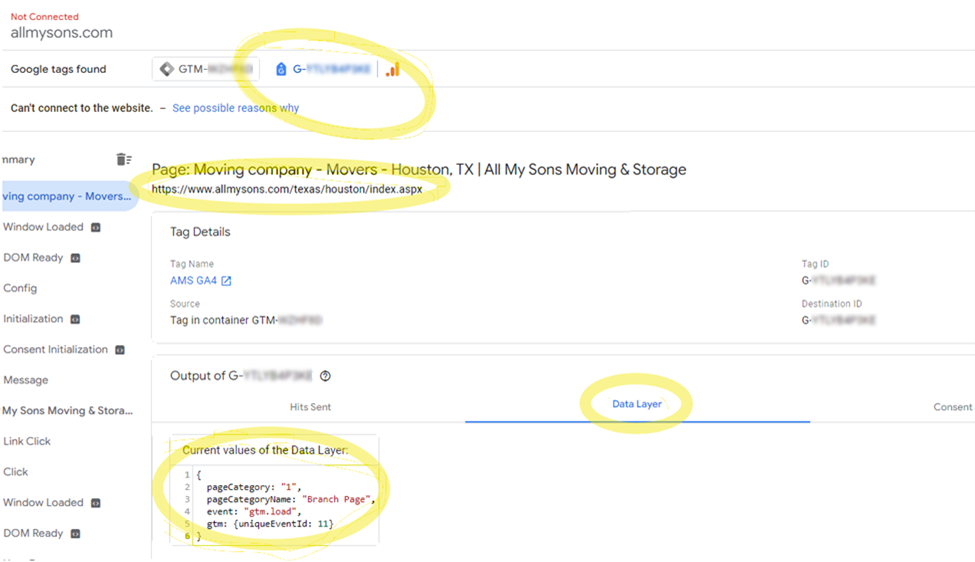975x562 pixels.
Task: Select the Consent Initialization event
Action: (55, 349)
